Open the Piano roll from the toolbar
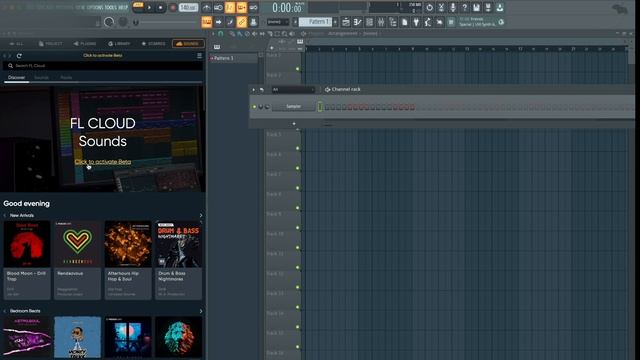 coord(358,22)
